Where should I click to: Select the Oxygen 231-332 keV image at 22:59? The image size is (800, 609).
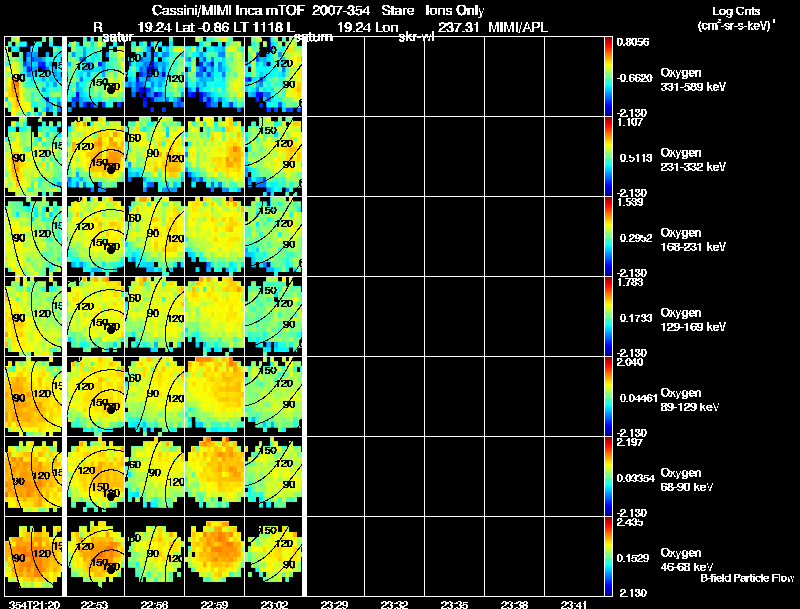(x=214, y=156)
